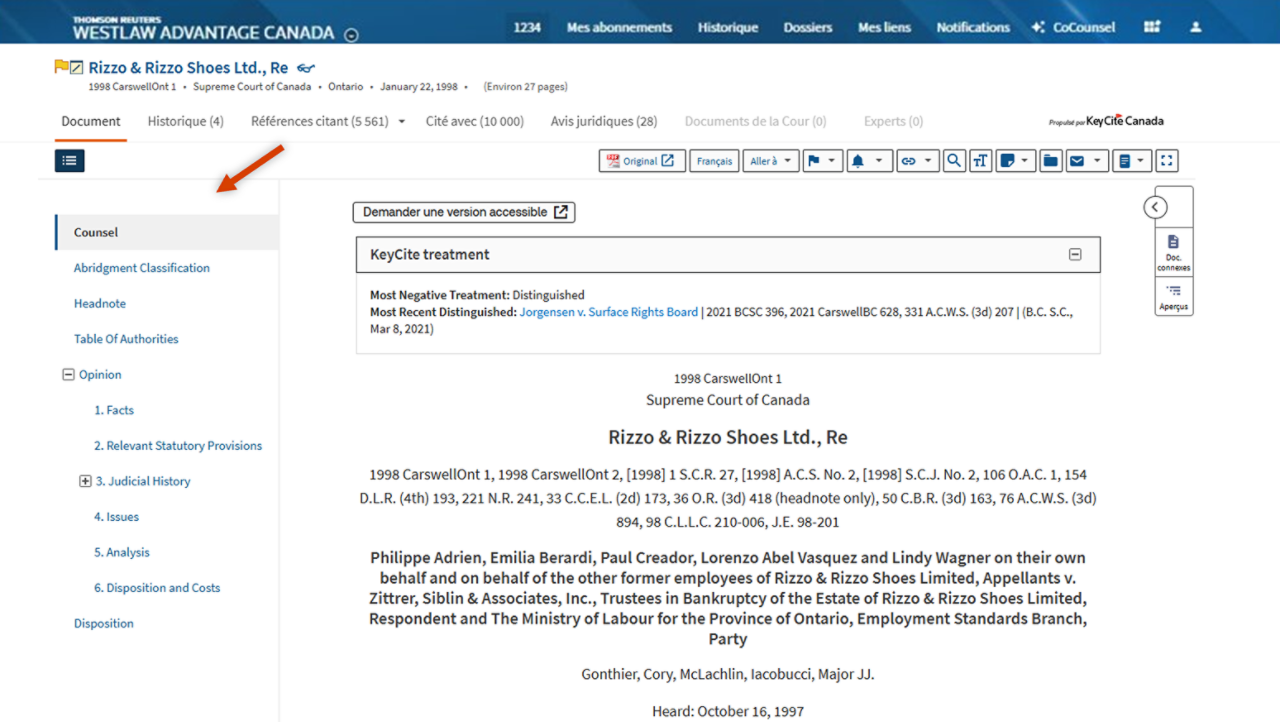Expand the 3. Judicial History section
The height and width of the screenshot is (722, 1280).
[x=85, y=481]
